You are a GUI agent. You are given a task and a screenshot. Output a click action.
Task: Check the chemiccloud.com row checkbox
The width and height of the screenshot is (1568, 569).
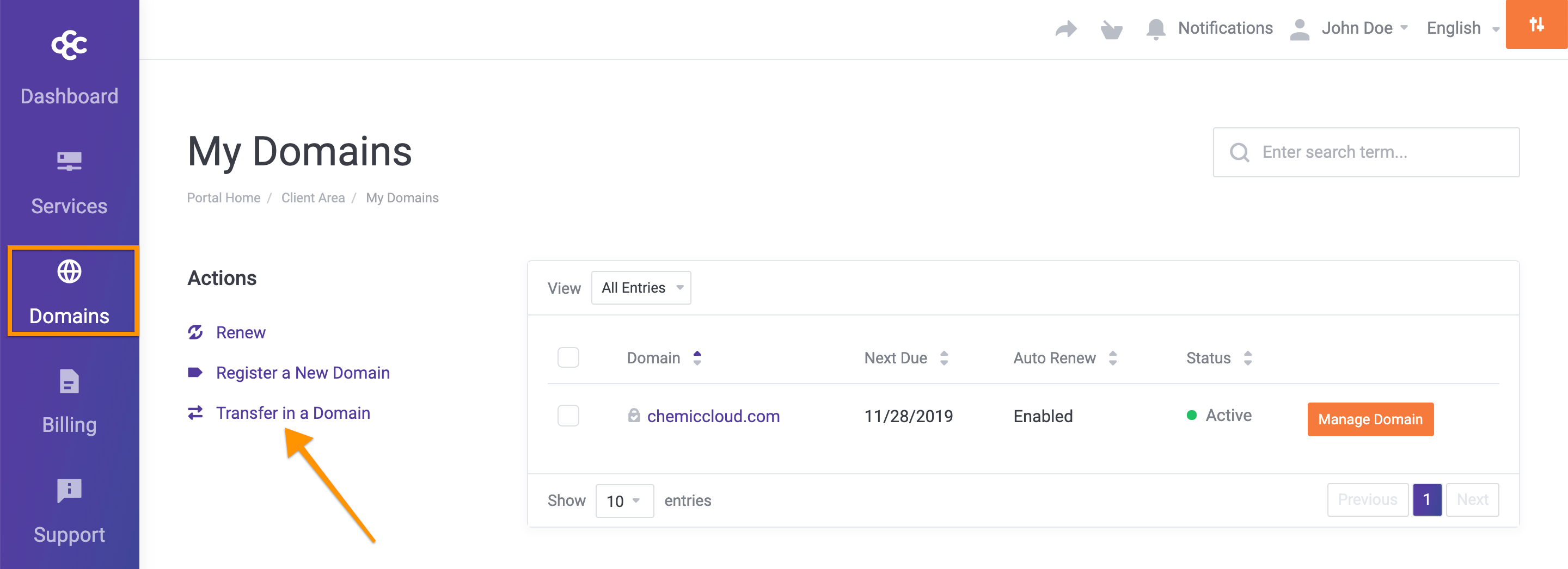568,416
